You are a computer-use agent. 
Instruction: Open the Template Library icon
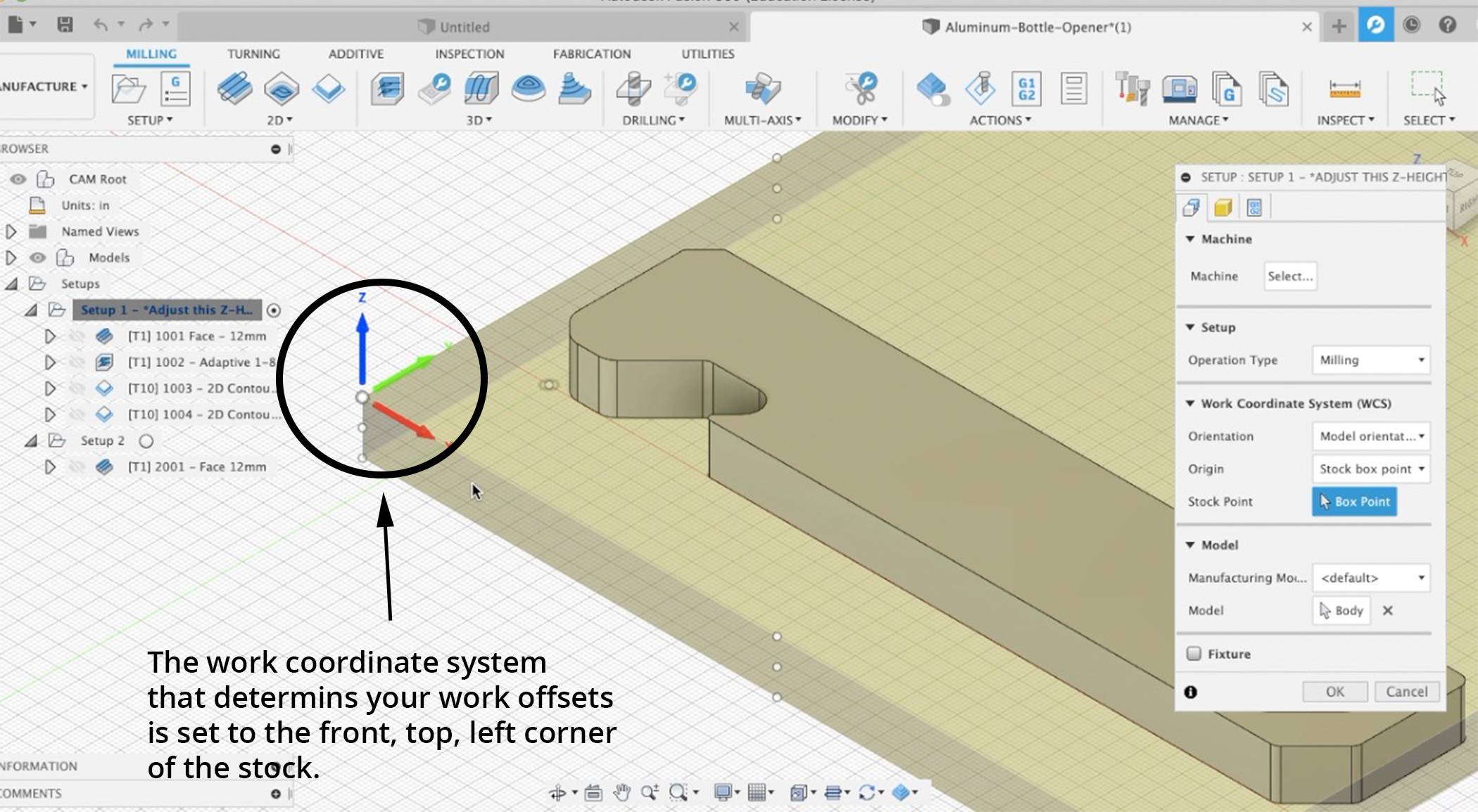(x=1273, y=89)
